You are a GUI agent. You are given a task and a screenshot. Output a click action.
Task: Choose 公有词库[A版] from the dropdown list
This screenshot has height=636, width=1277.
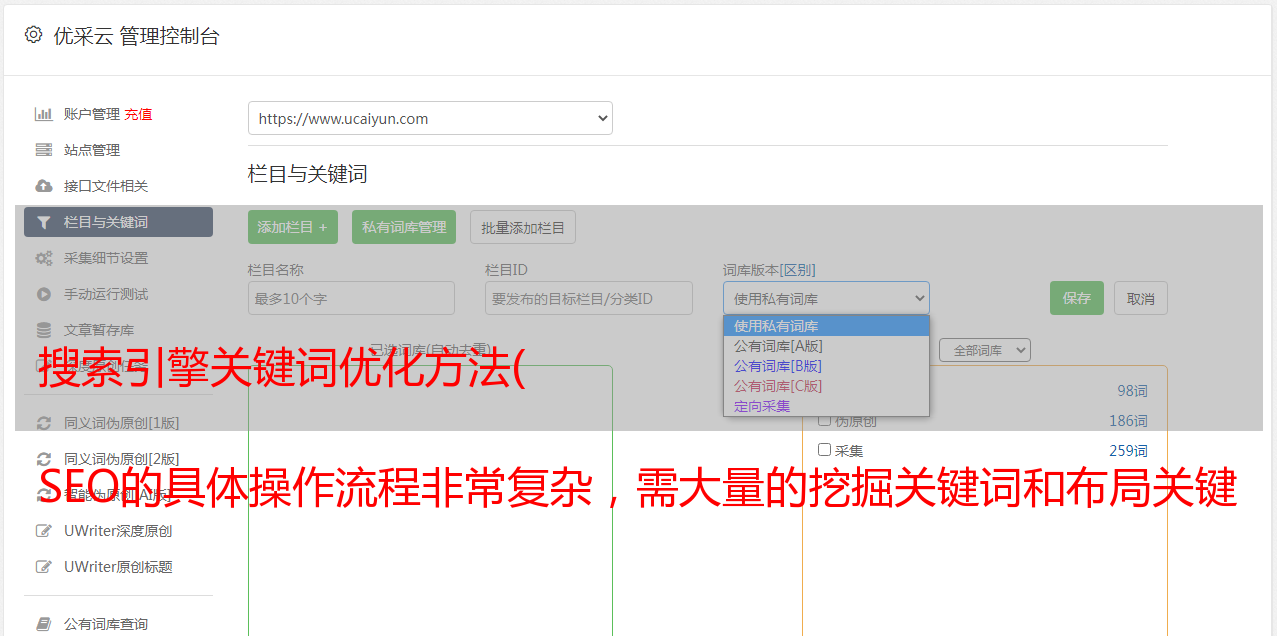[x=826, y=346]
